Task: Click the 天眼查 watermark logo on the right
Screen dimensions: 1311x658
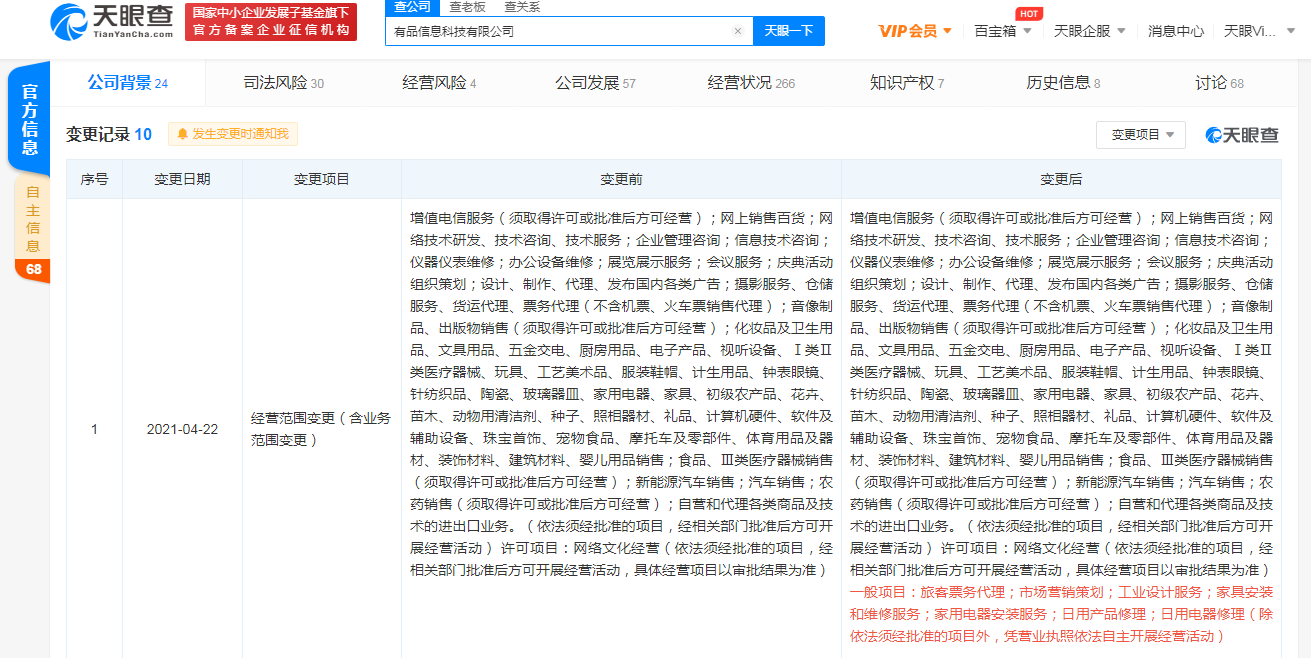Action: pyautogui.click(x=1240, y=135)
